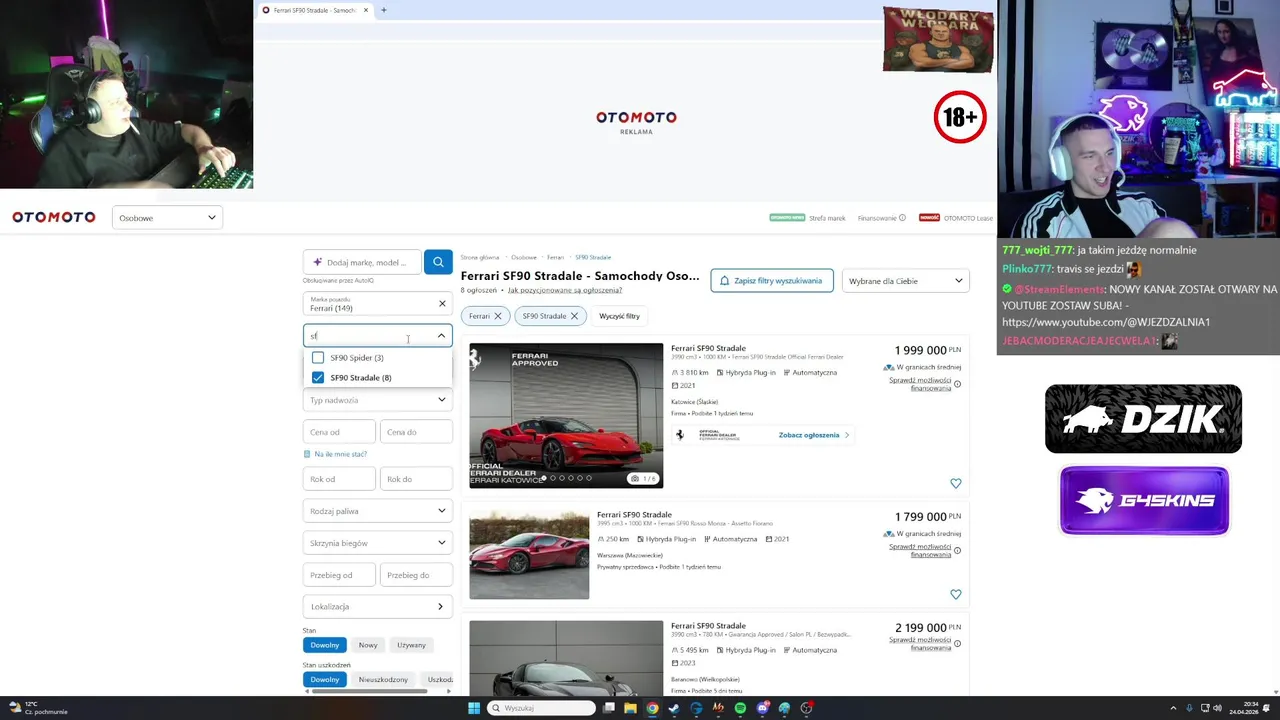Click Zapisz filtry wyszukiwania button

click(771, 281)
